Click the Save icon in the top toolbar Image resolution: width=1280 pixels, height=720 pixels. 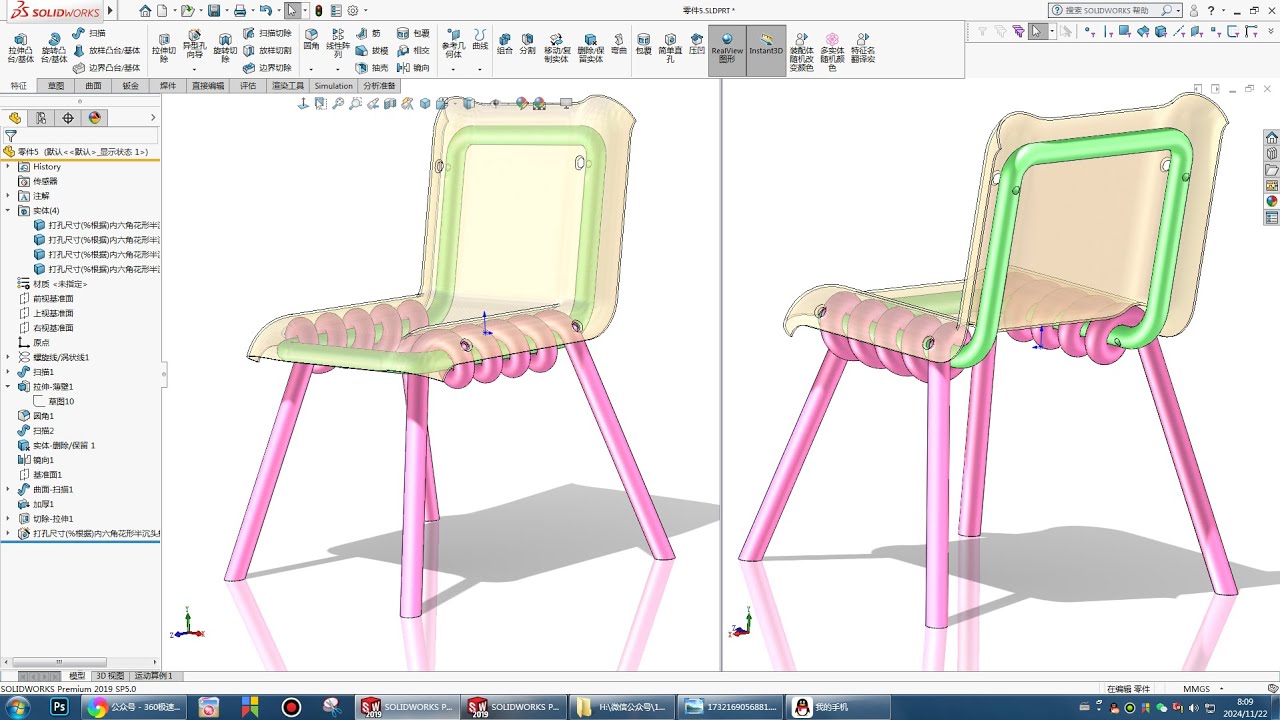pyautogui.click(x=213, y=10)
